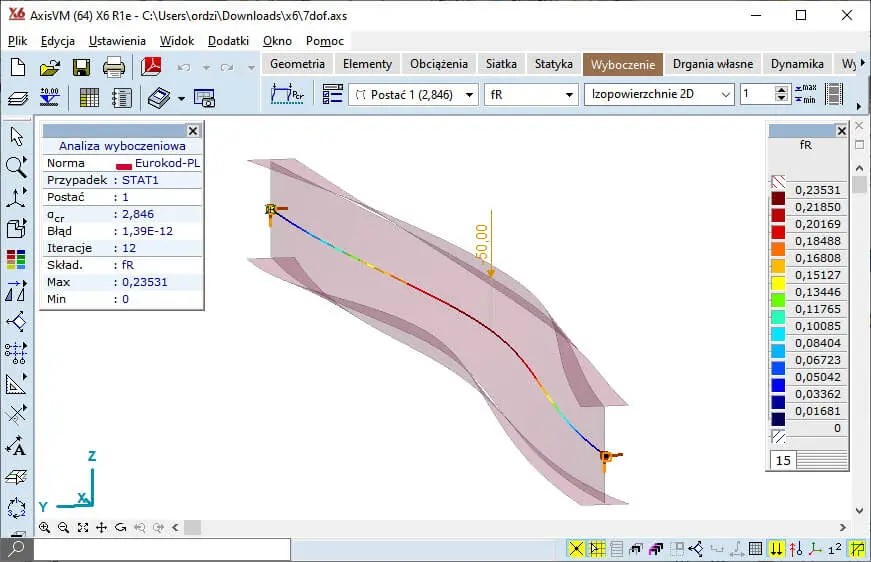Close the Analiza wyboczeniowa info panel
The height and width of the screenshot is (562, 871).
coord(193,130)
